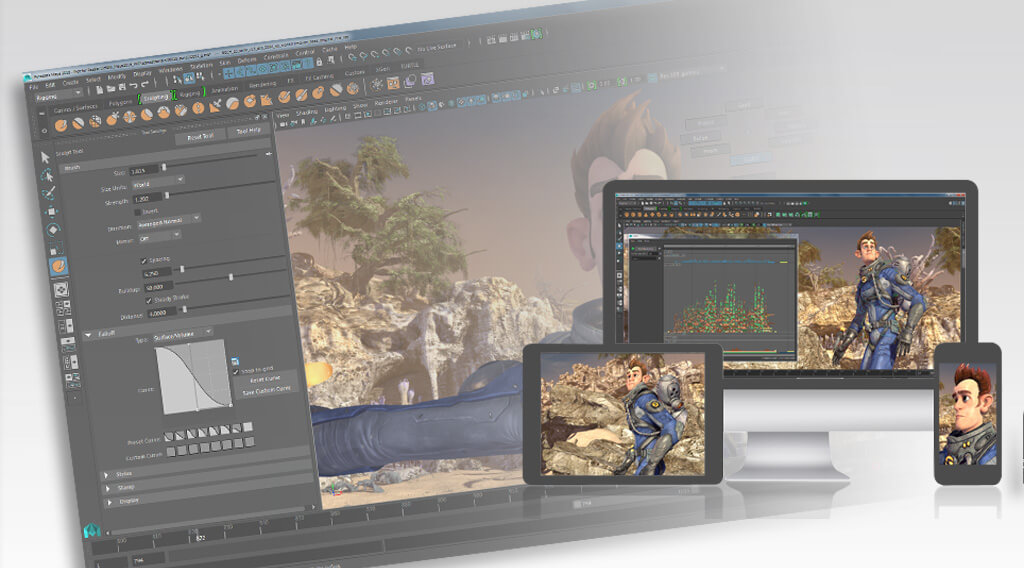Click the Size value field

(x=143, y=170)
